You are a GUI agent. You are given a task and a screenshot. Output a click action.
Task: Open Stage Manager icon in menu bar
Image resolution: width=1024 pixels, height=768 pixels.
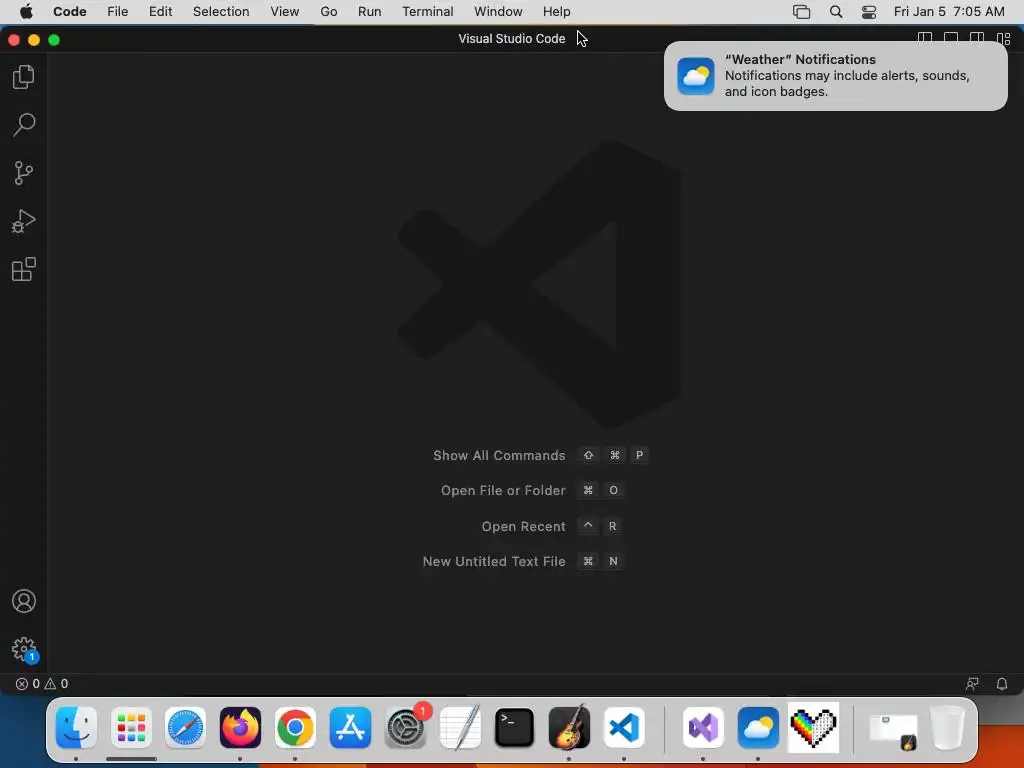pyautogui.click(x=801, y=12)
